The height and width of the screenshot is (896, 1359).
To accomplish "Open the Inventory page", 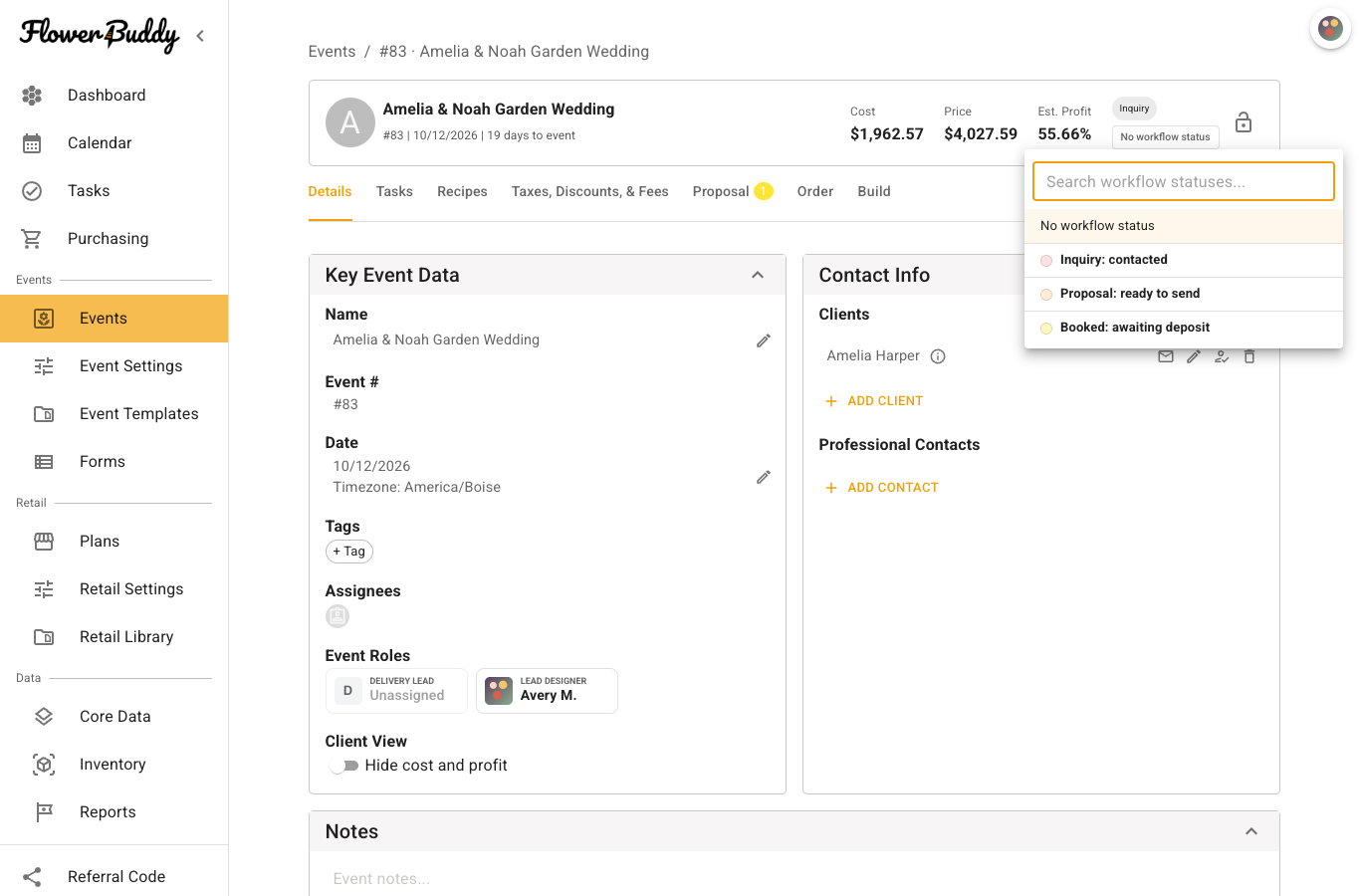I will pos(113,765).
